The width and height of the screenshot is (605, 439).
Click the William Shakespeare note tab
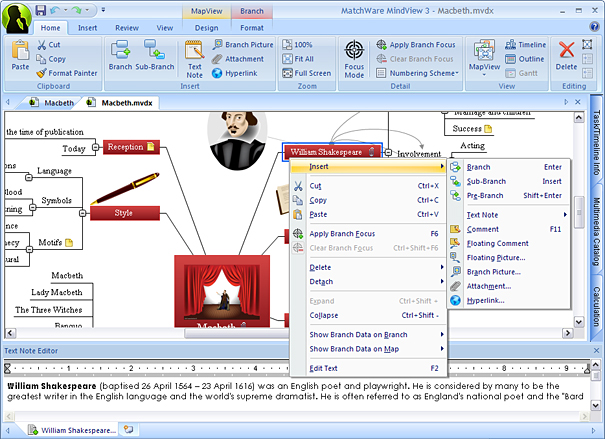[x=72, y=430]
